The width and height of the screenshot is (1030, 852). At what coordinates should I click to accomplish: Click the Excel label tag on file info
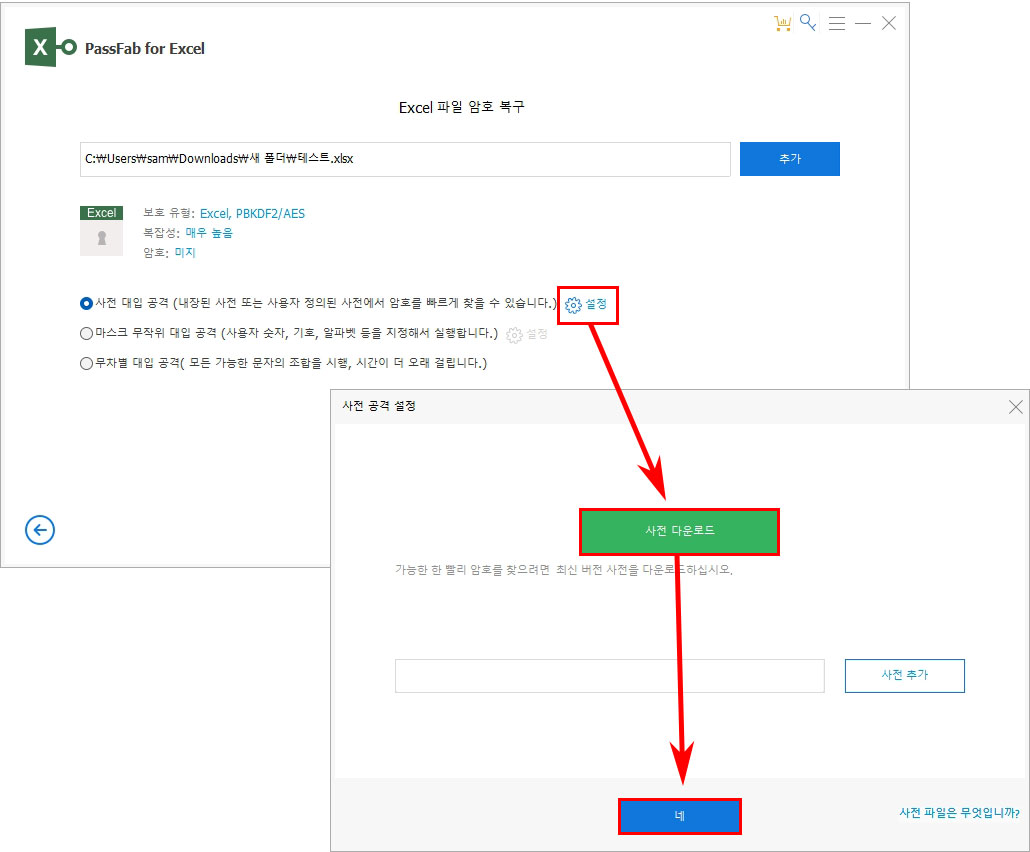101,212
